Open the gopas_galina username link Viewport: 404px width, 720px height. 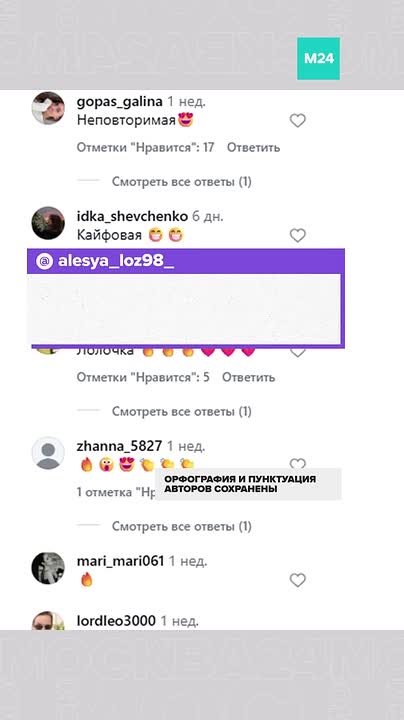click(119, 102)
